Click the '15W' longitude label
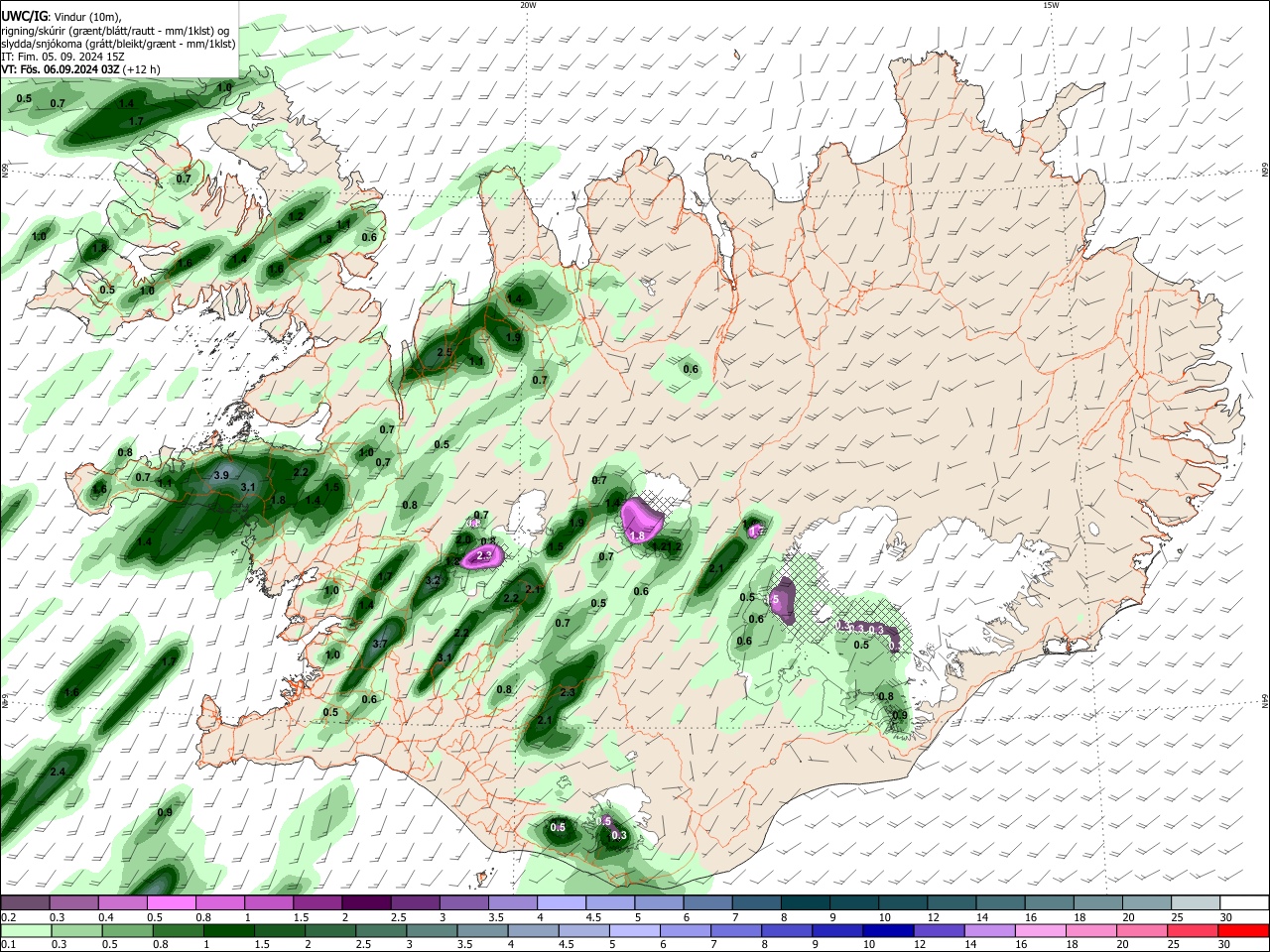 (1051, 5)
